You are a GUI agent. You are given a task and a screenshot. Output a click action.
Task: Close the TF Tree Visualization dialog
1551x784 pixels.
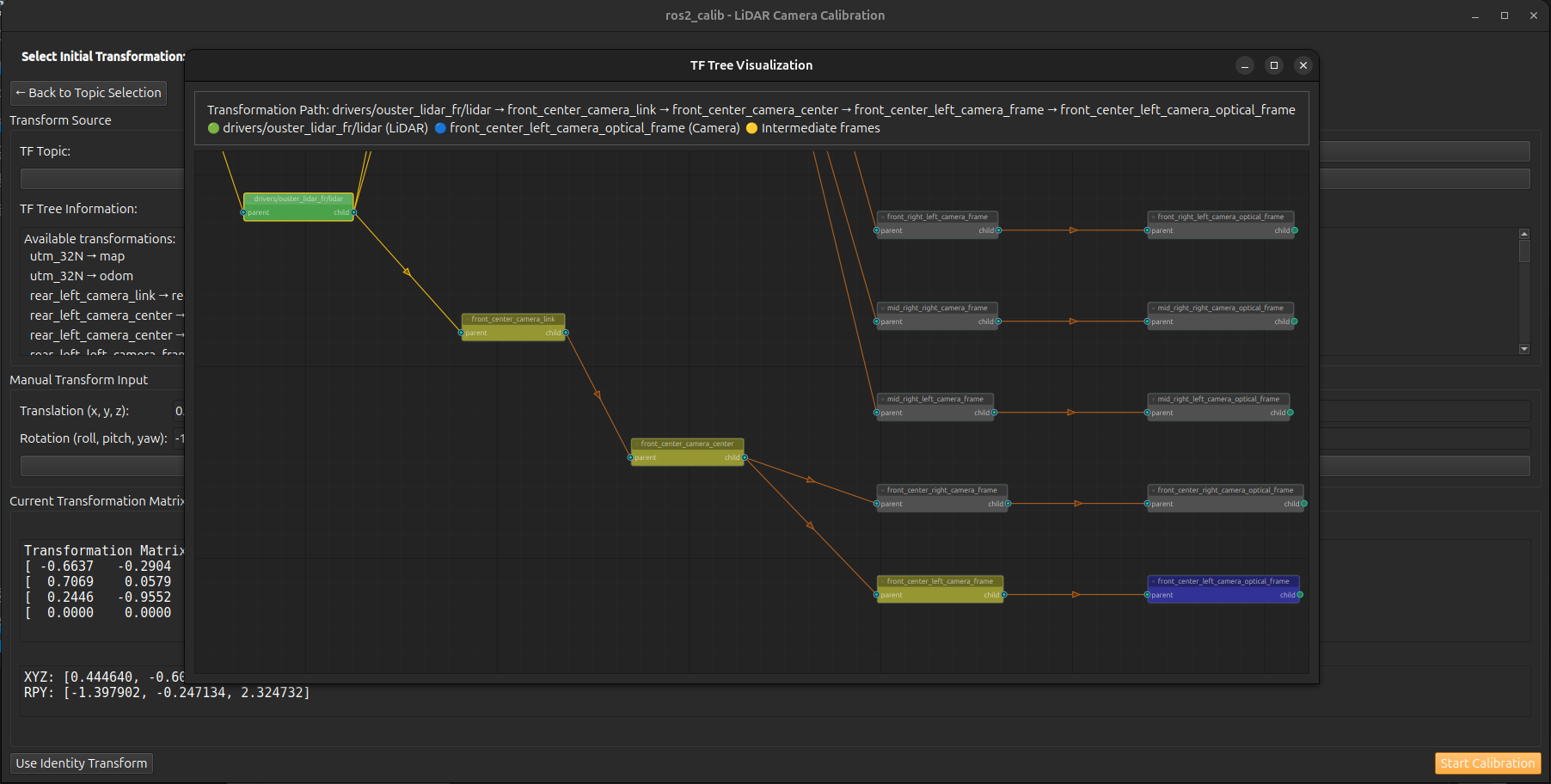click(x=1303, y=65)
